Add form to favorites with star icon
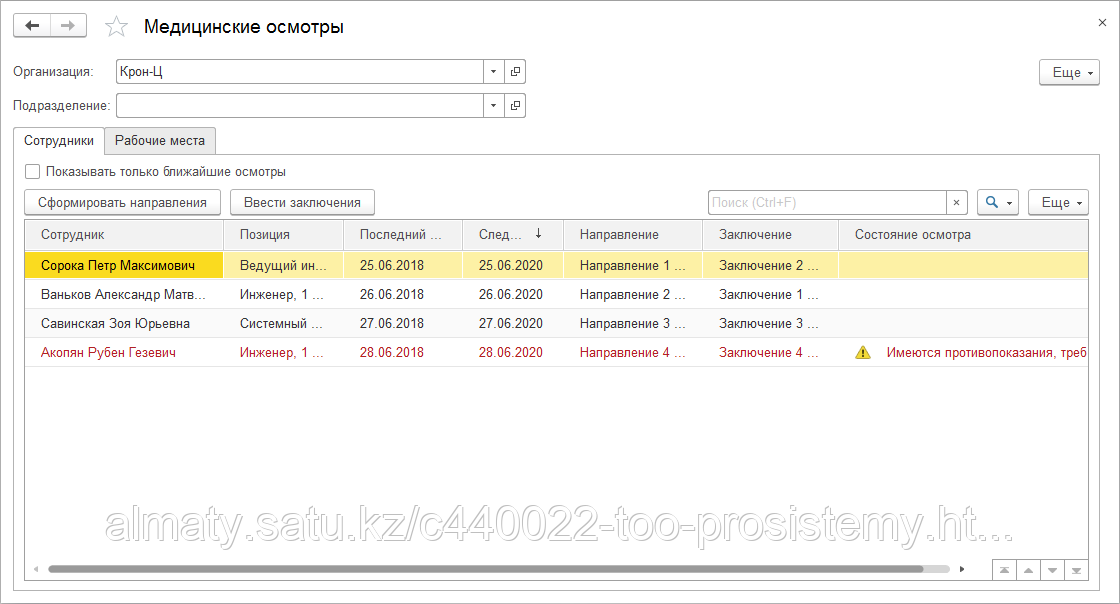This screenshot has height=604, width=1120. [117, 27]
